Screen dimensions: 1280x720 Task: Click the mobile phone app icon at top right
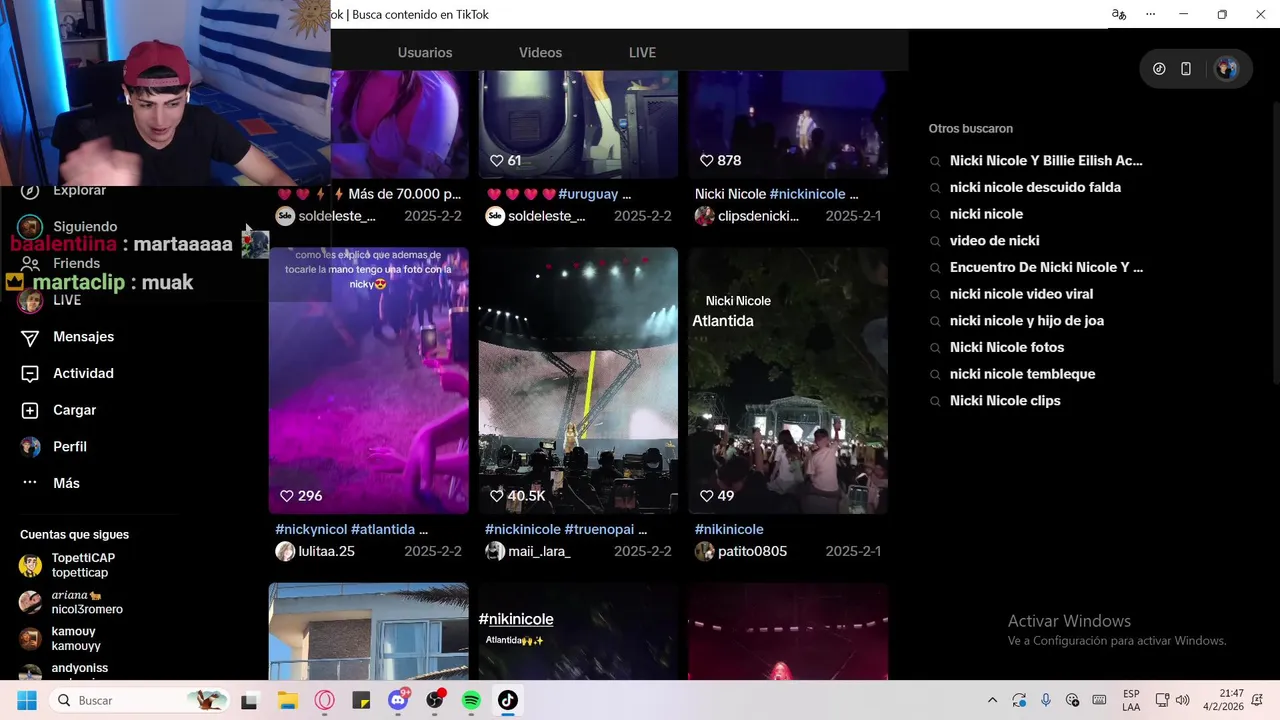tap(1186, 69)
